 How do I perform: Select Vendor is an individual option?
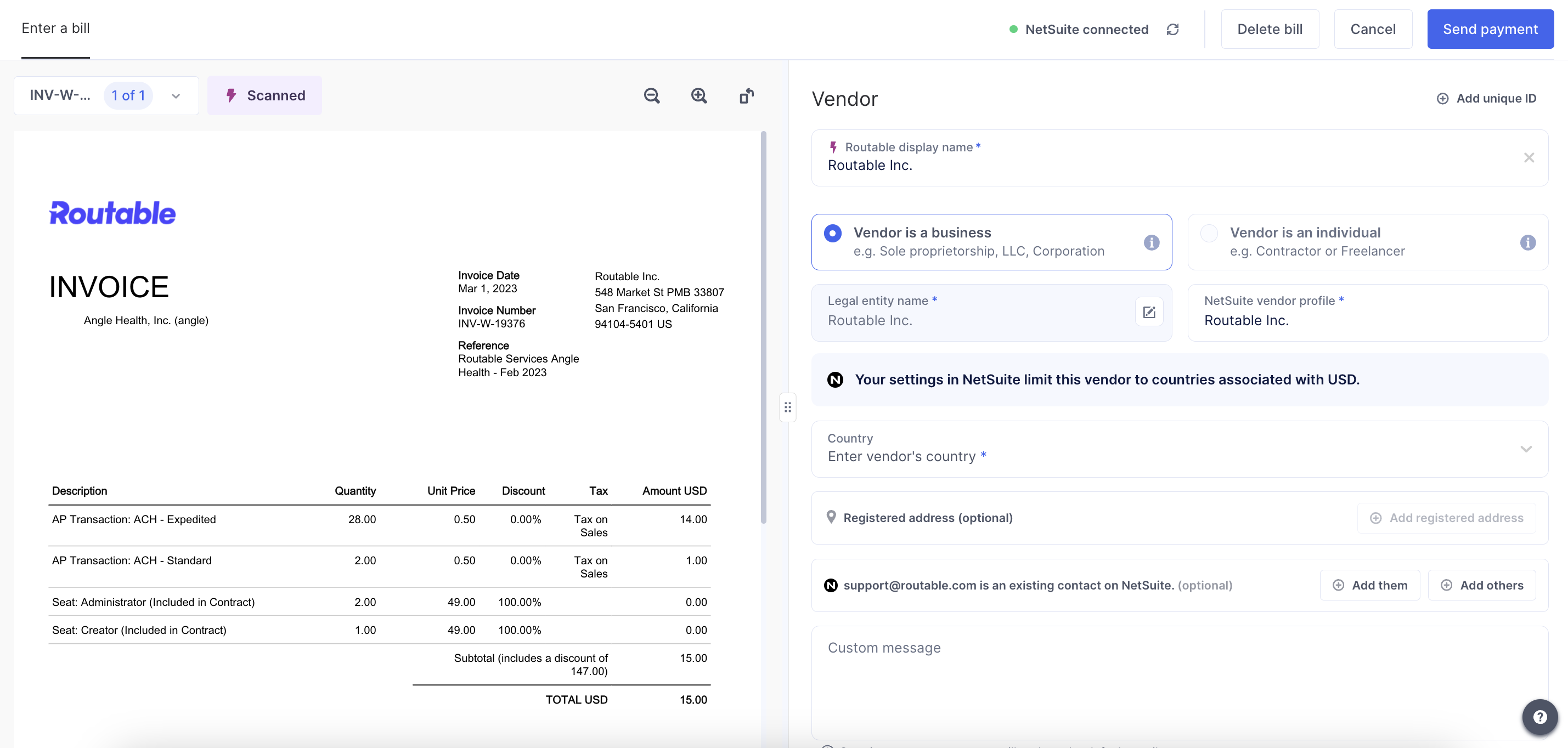pos(1367,242)
